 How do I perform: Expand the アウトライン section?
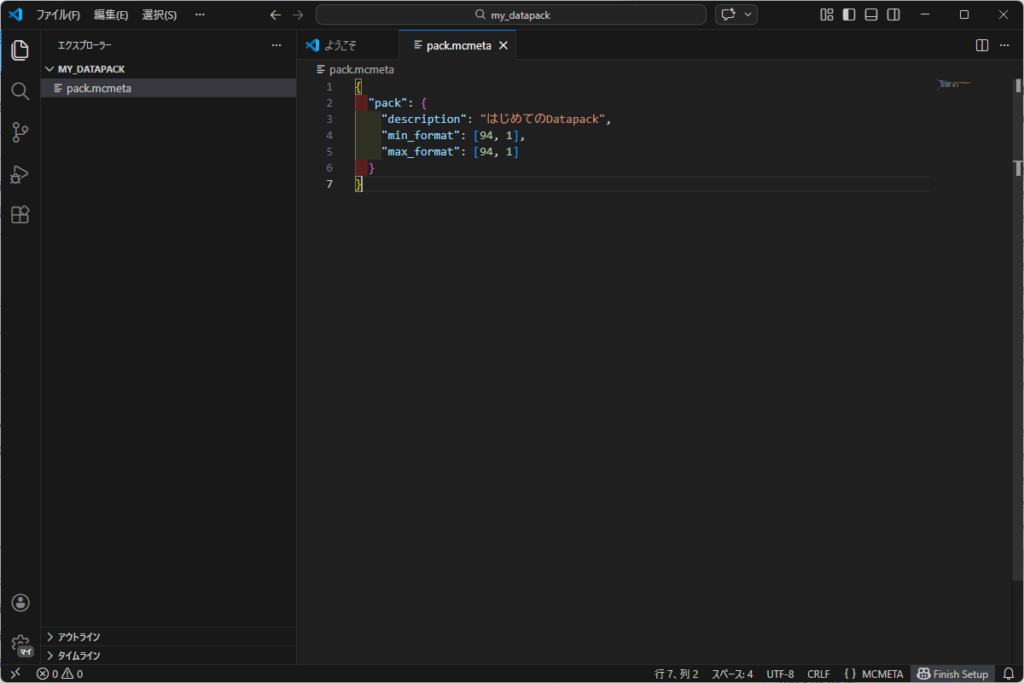[x=80, y=636]
